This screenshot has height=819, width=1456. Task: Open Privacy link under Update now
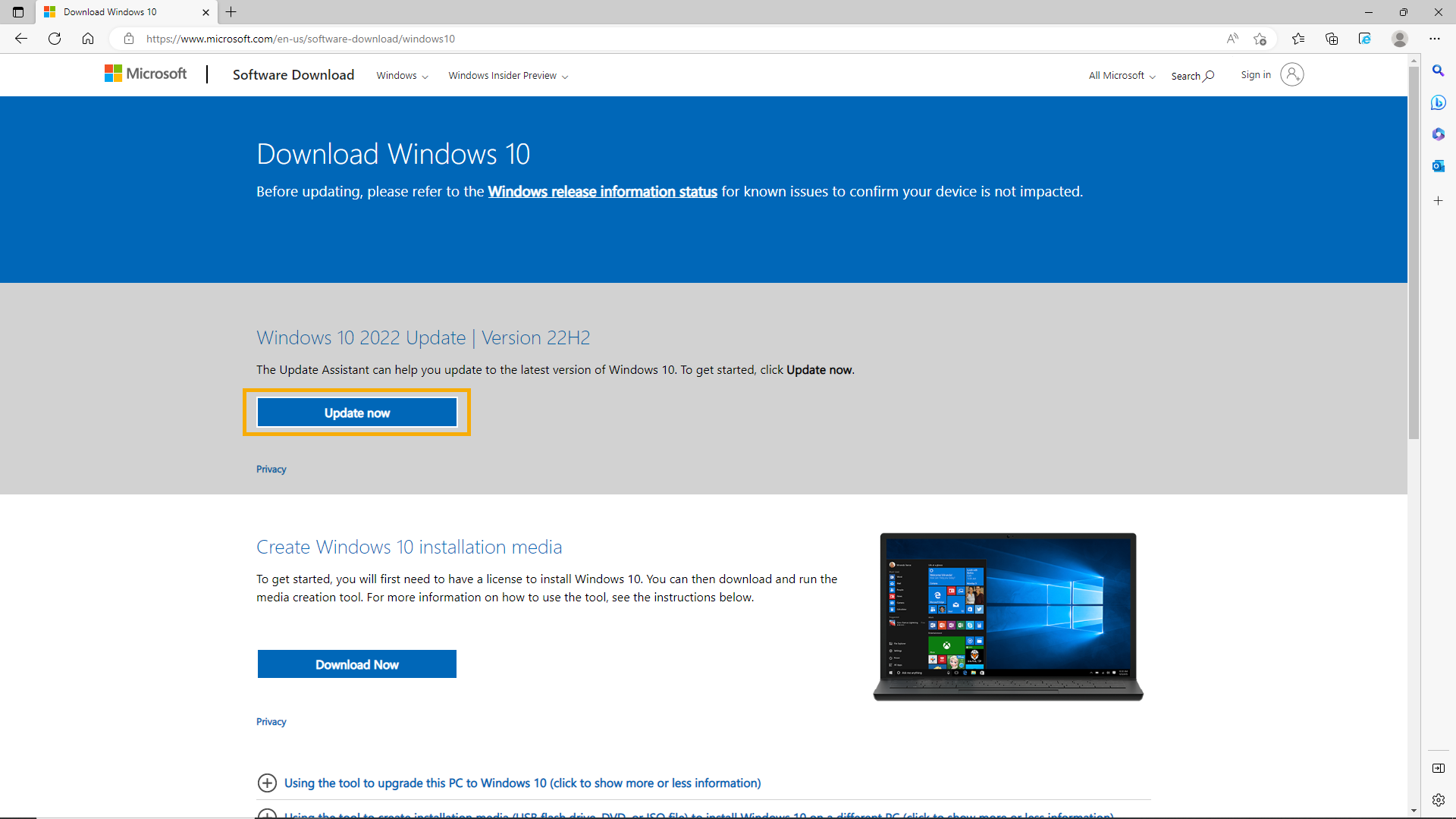[271, 469]
